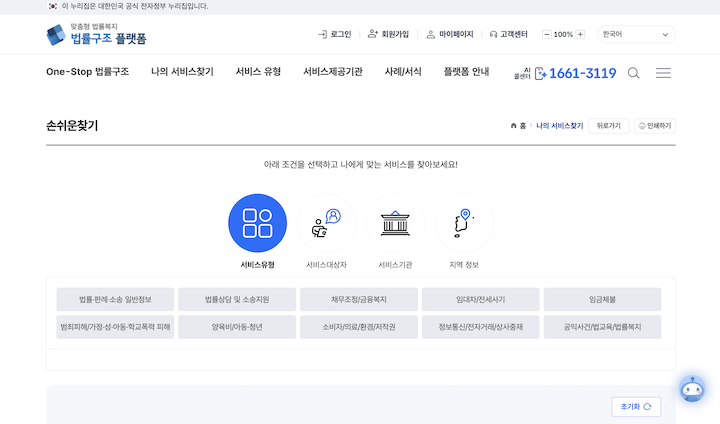
Task: Select the 서비스기관 building icon
Action: pos(395,223)
